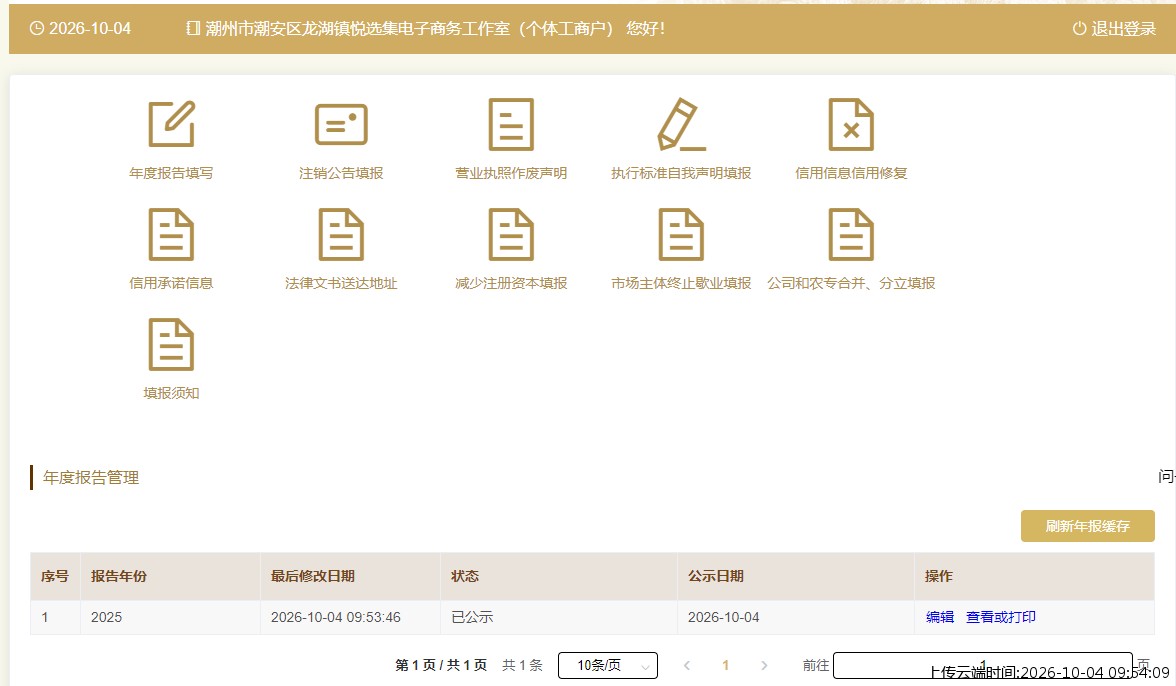Open 注销公告填报 icon
Viewport: 1176px width, 686px height.
tap(341, 124)
